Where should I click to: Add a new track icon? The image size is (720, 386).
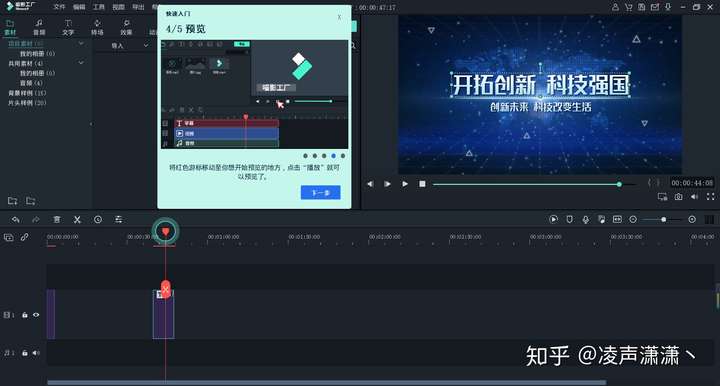(x=8, y=237)
